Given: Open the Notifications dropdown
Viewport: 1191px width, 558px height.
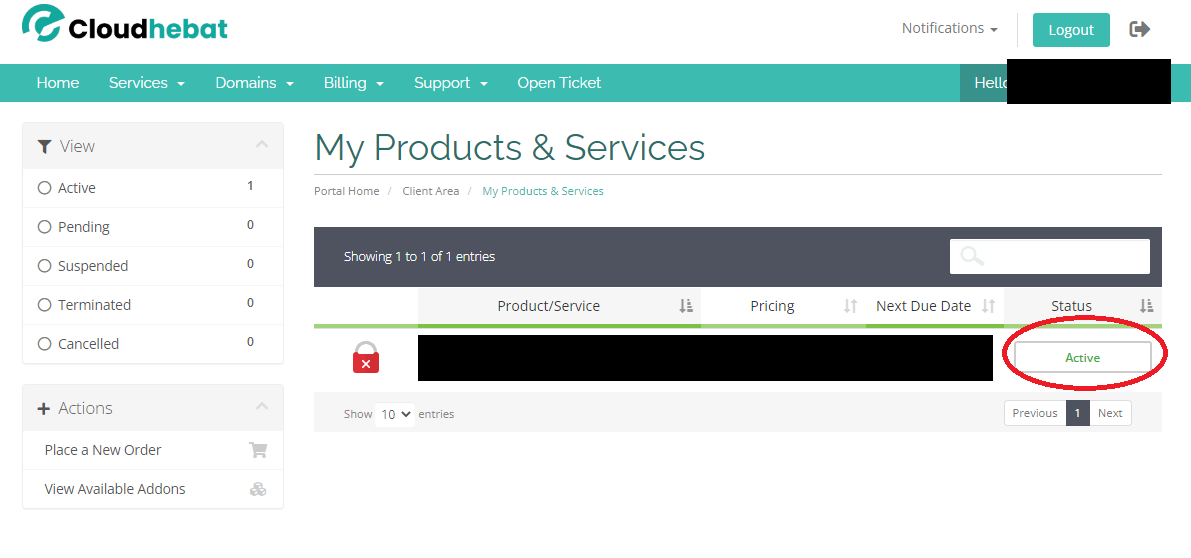Looking at the screenshot, I should pos(949,28).
